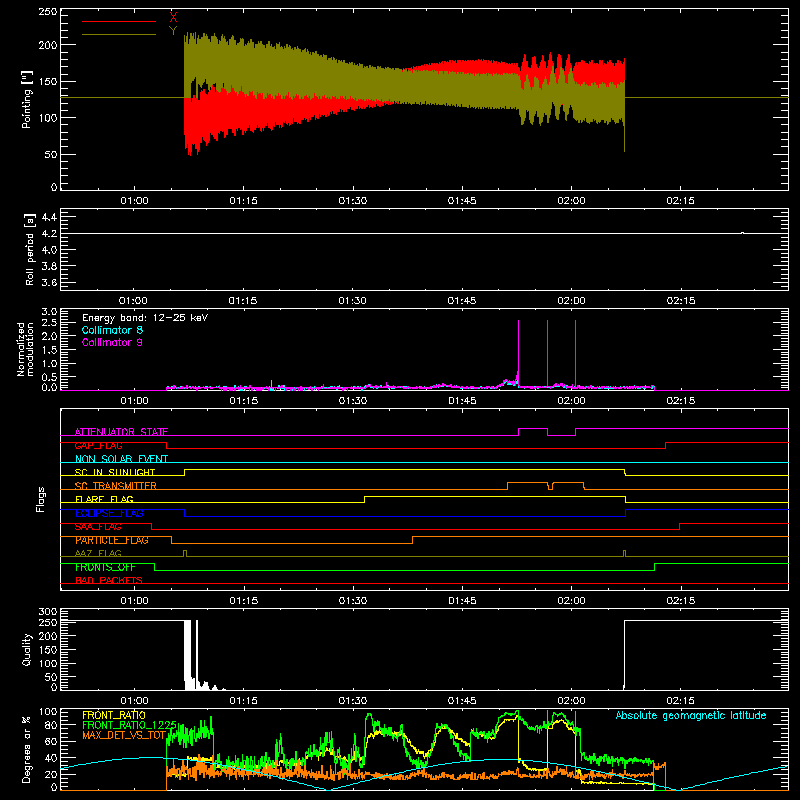Click the Roll period axis title
Screen dimensions: 800x800
(29, 249)
